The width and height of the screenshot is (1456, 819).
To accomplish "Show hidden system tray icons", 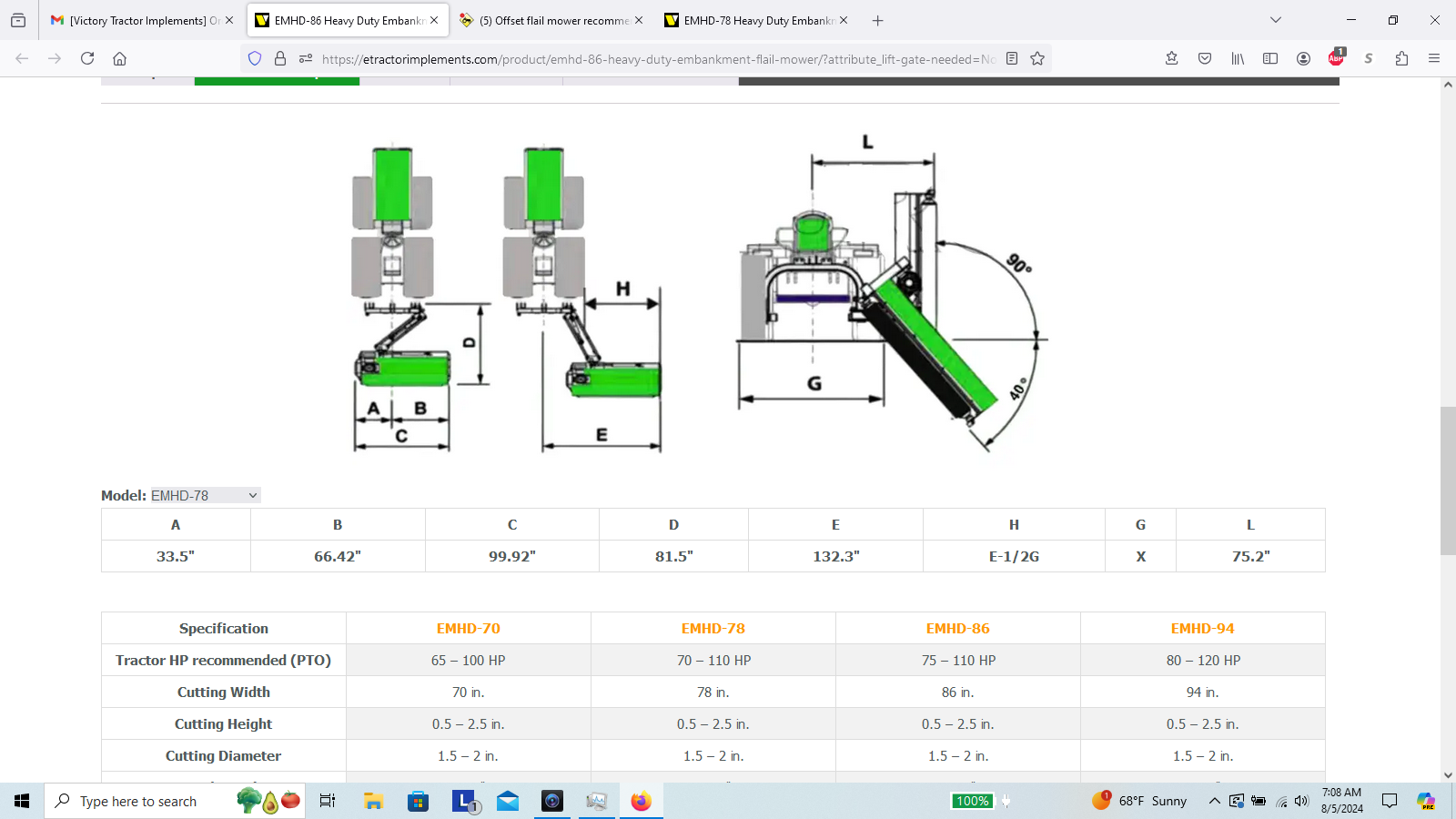I will pyautogui.click(x=1214, y=801).
